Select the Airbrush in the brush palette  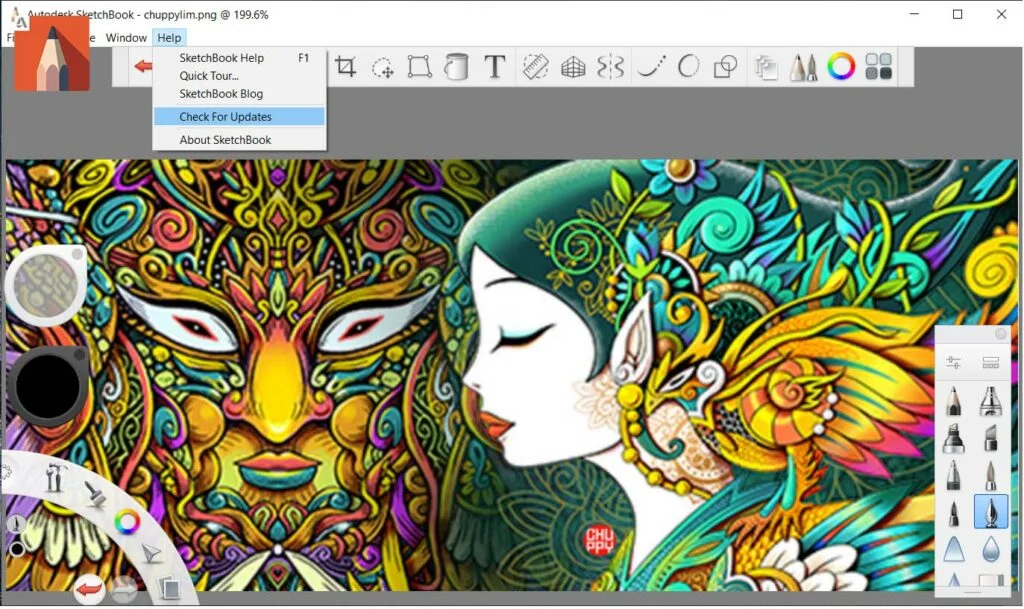(x=992, y=401)
